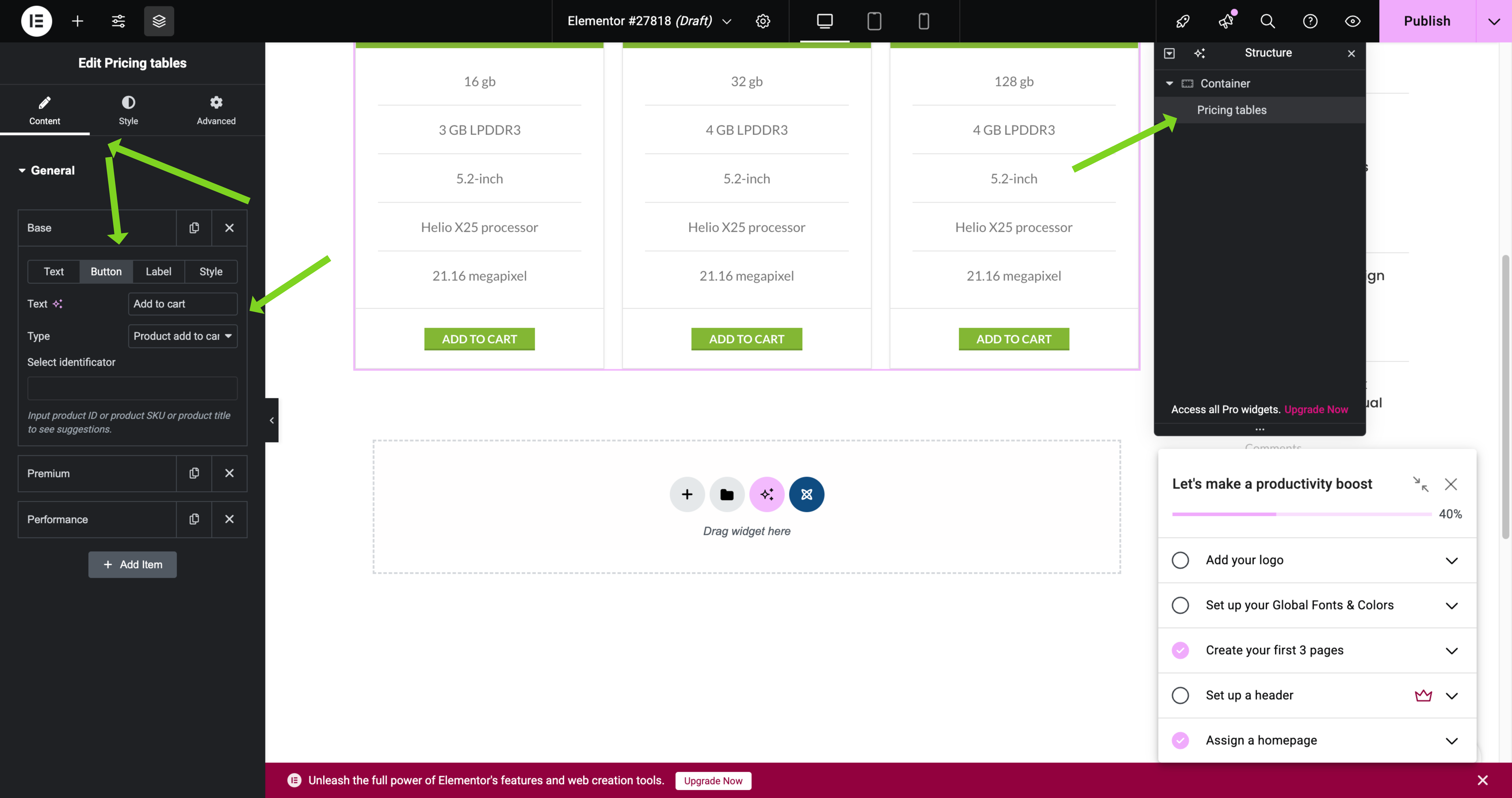Click the Add Element plus icon
The image size is (1512, 798).
[77, 21]
